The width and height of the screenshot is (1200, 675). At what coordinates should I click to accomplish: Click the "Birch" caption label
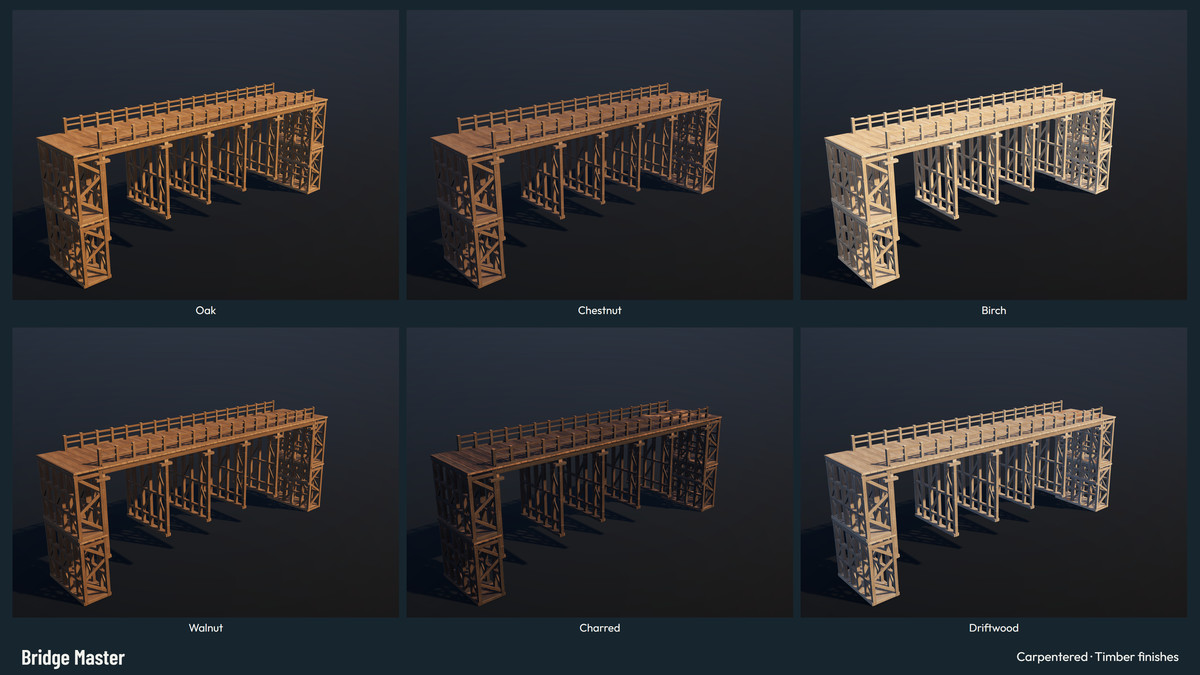point(994,310)
